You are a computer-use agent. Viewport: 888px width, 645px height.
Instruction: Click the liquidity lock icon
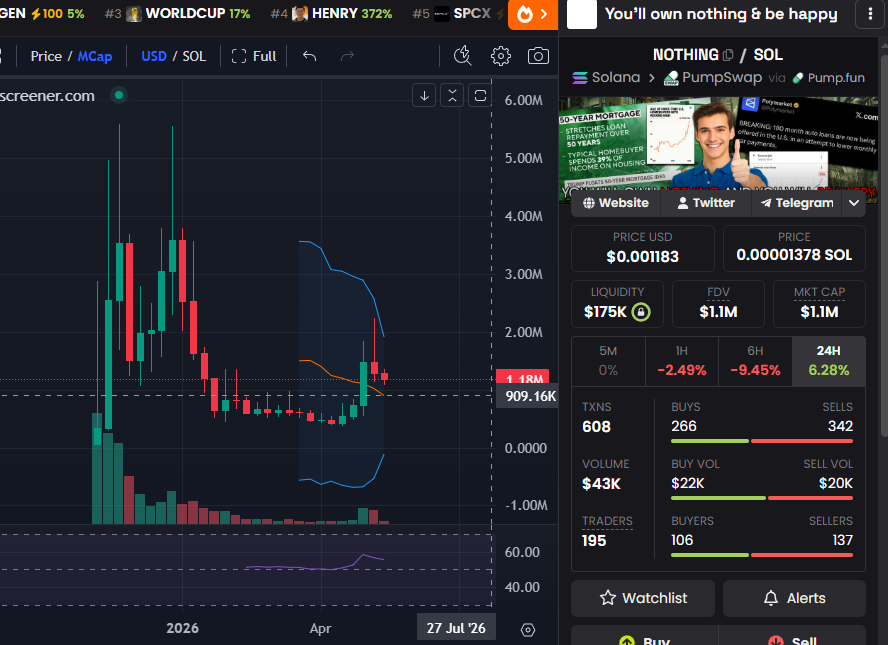pyautogui.click(x=641, y=312)
